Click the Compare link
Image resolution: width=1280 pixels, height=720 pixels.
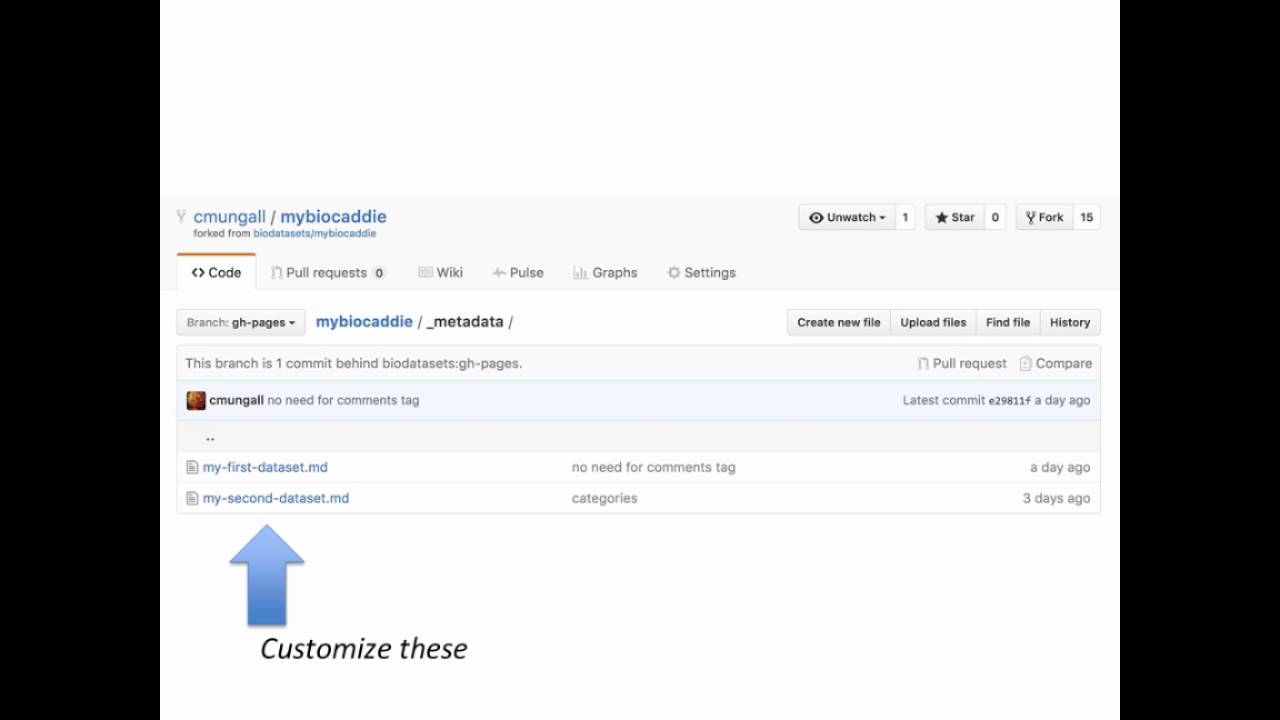(x=1056, y=363)
